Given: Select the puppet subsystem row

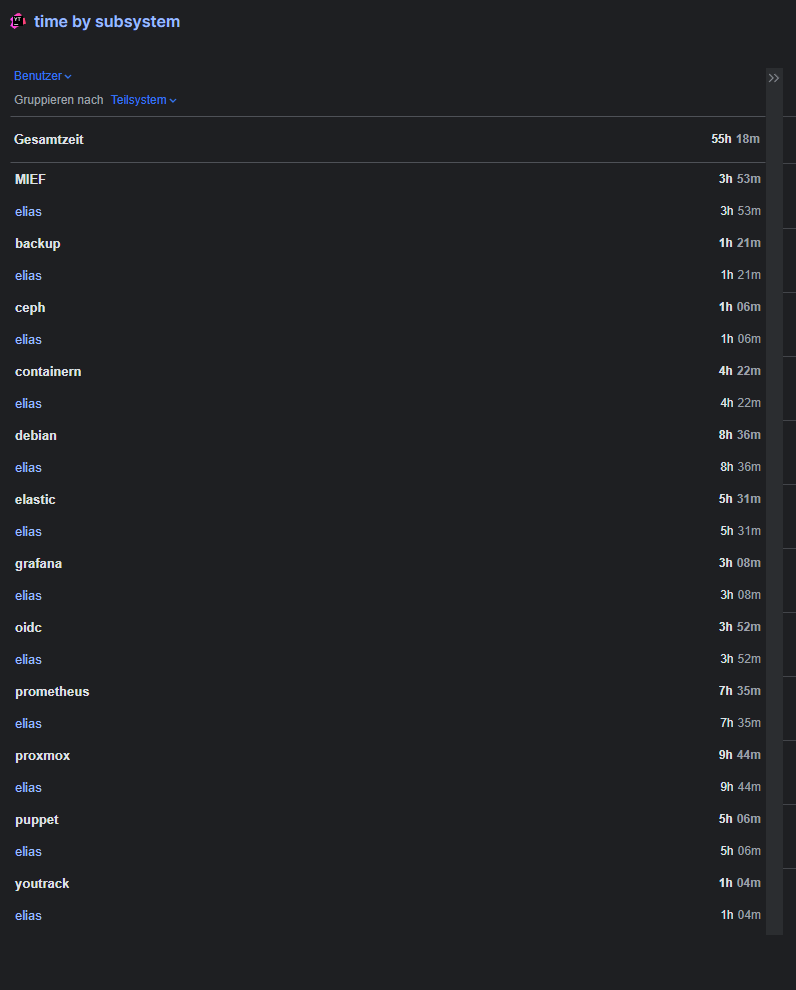Looking at the screenshot, I should [x=37, y=820].
